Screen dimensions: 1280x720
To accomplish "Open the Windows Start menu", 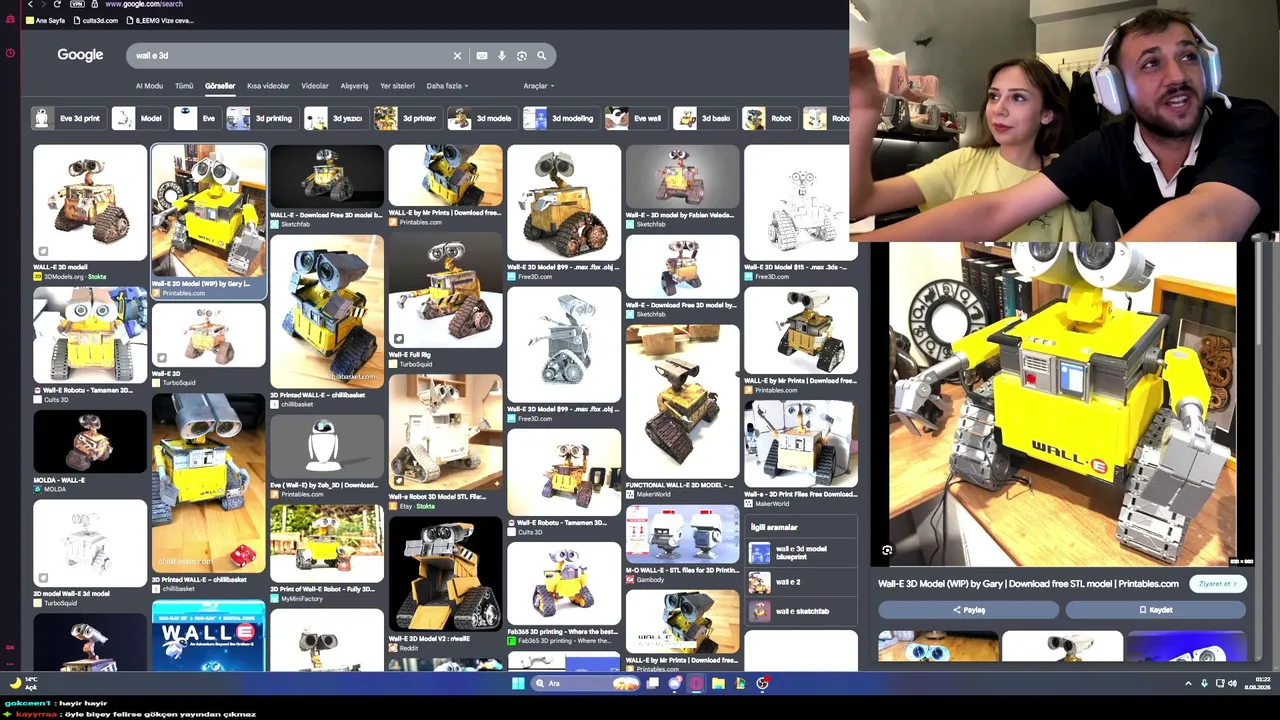I will (518, 684).
